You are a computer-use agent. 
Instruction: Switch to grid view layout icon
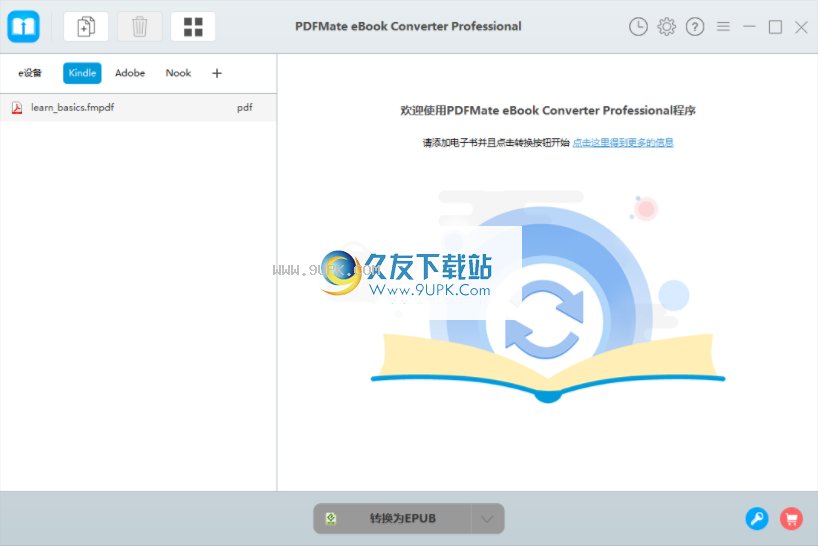pyautogui.click(x=193, y=26)
